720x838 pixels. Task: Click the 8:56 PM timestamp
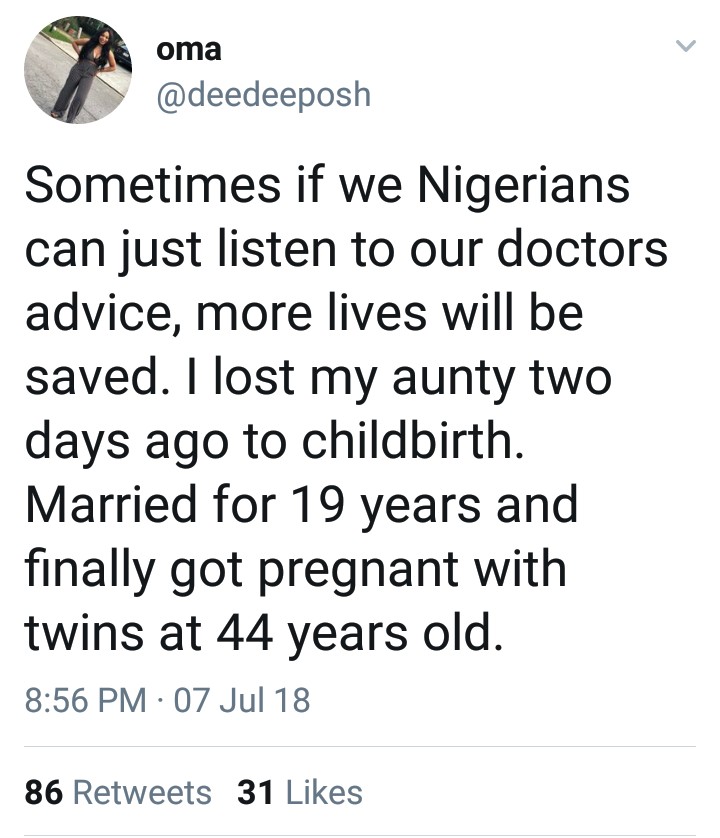(x=83, y=699)
